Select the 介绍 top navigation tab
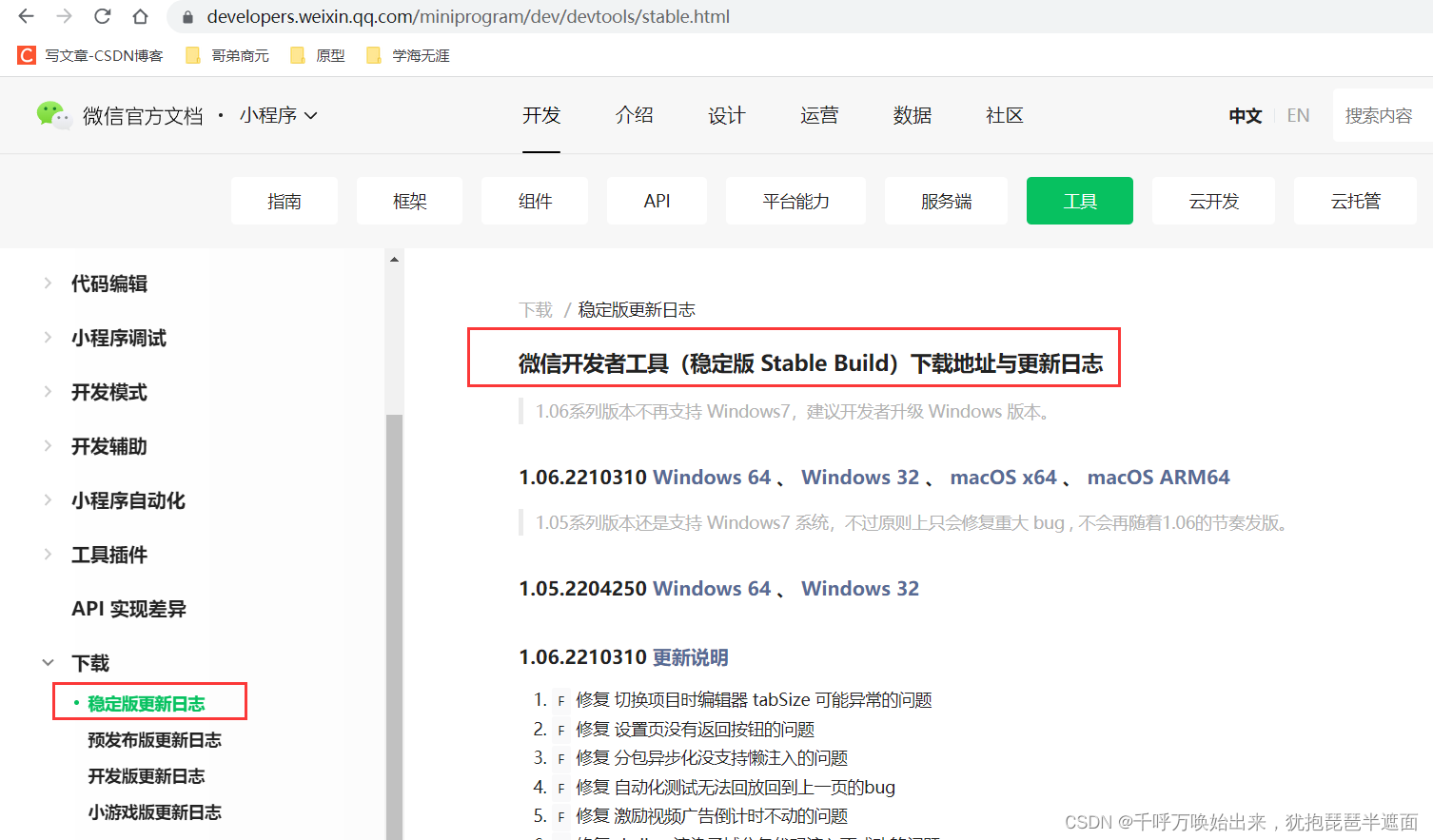Image resolution: width=1433 pixels, height=840 pixels. coord(634,115)
